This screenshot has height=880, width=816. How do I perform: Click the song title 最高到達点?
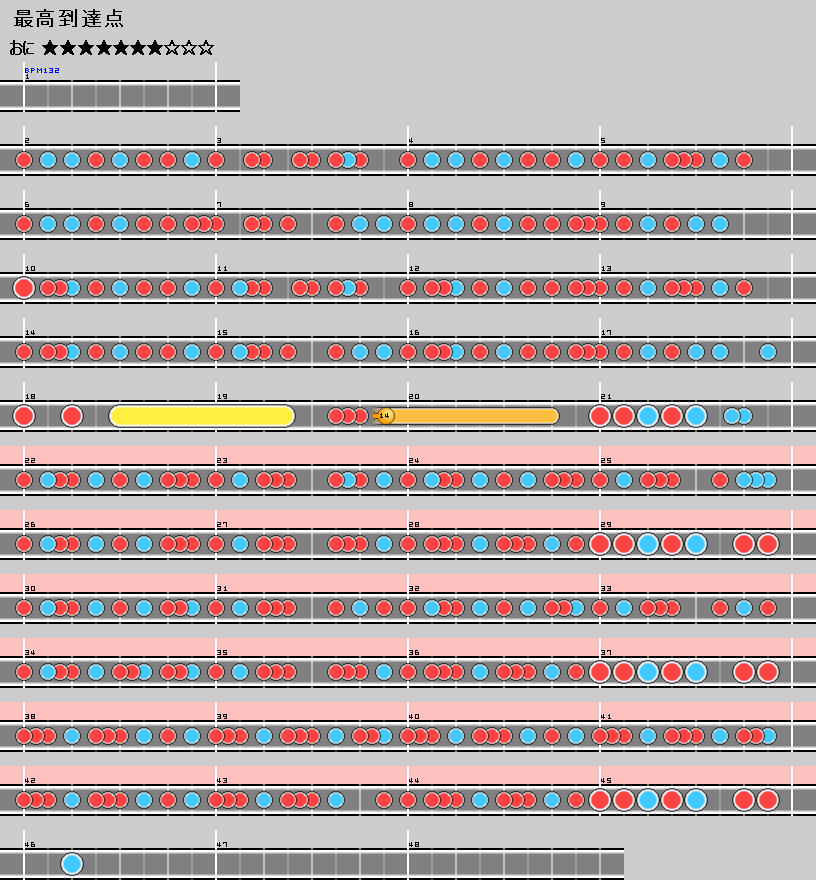(x=69, y=19)
